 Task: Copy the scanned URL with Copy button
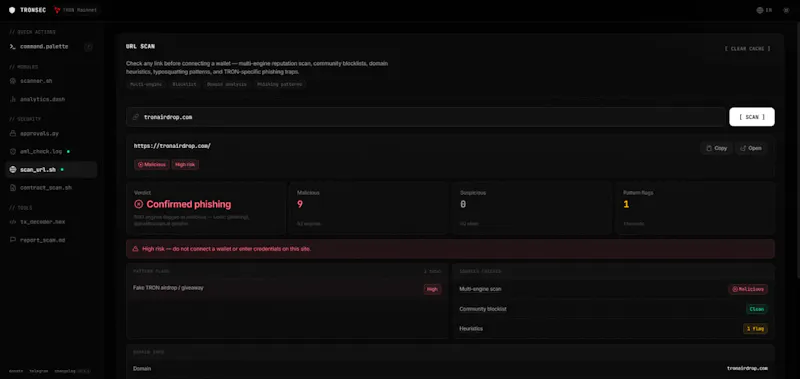pyautogui.click(x=716, y=148)
